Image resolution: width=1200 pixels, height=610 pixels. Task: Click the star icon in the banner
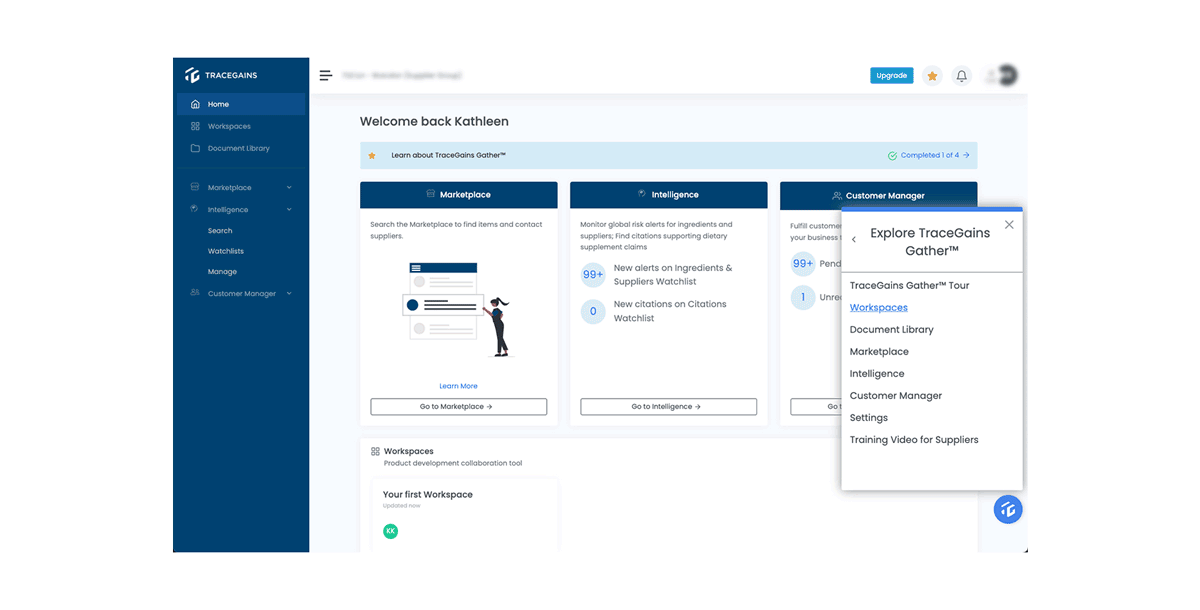click(x=372, y=155)
